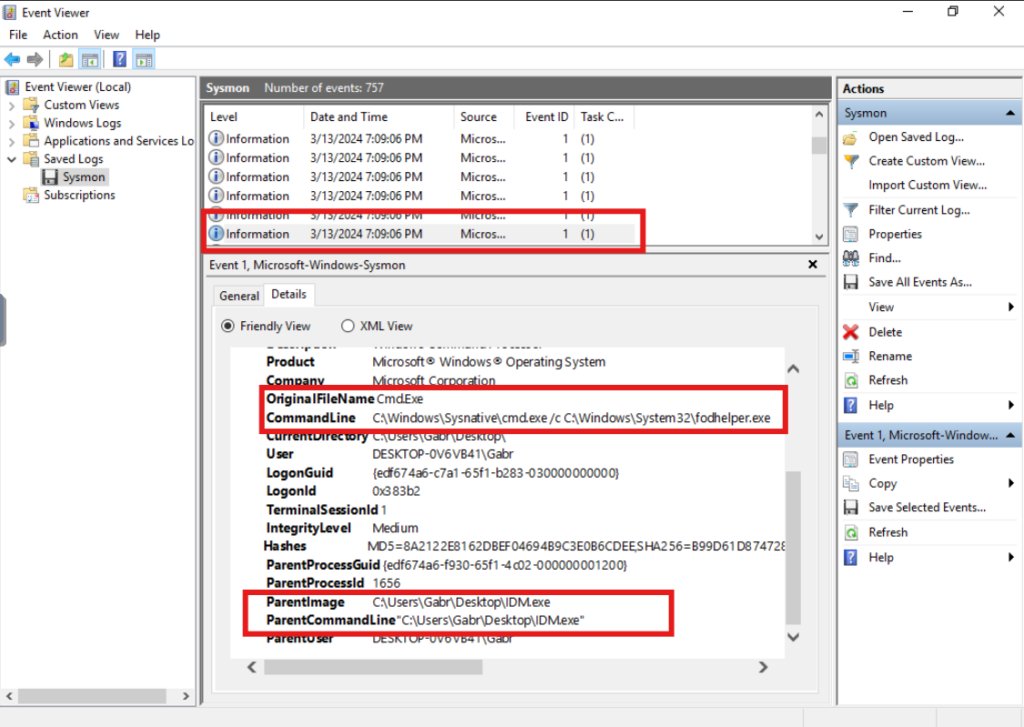Open the View menu in menu bar
Screen dimensions: 1024x727
[106, 35]
